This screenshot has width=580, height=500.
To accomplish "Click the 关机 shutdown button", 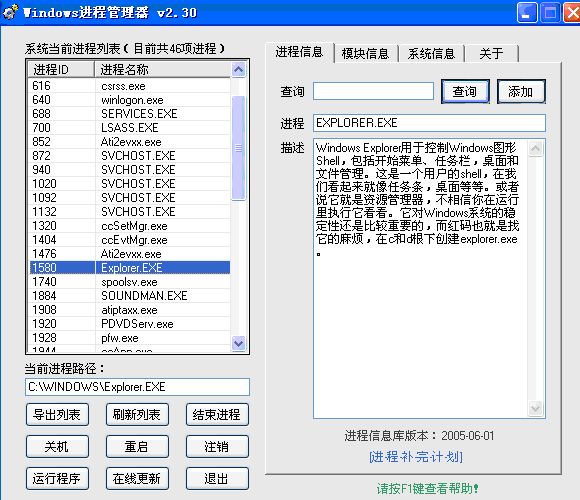I will (57, 446).
